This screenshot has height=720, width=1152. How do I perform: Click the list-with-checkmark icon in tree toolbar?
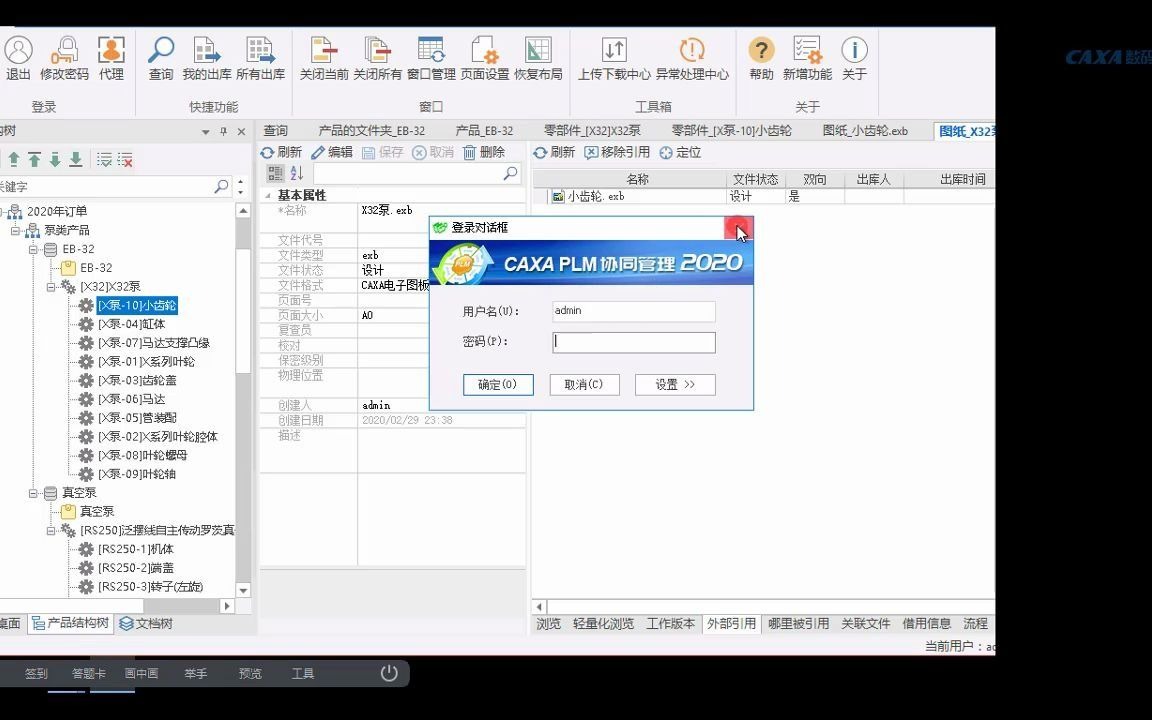click(104, 159)
